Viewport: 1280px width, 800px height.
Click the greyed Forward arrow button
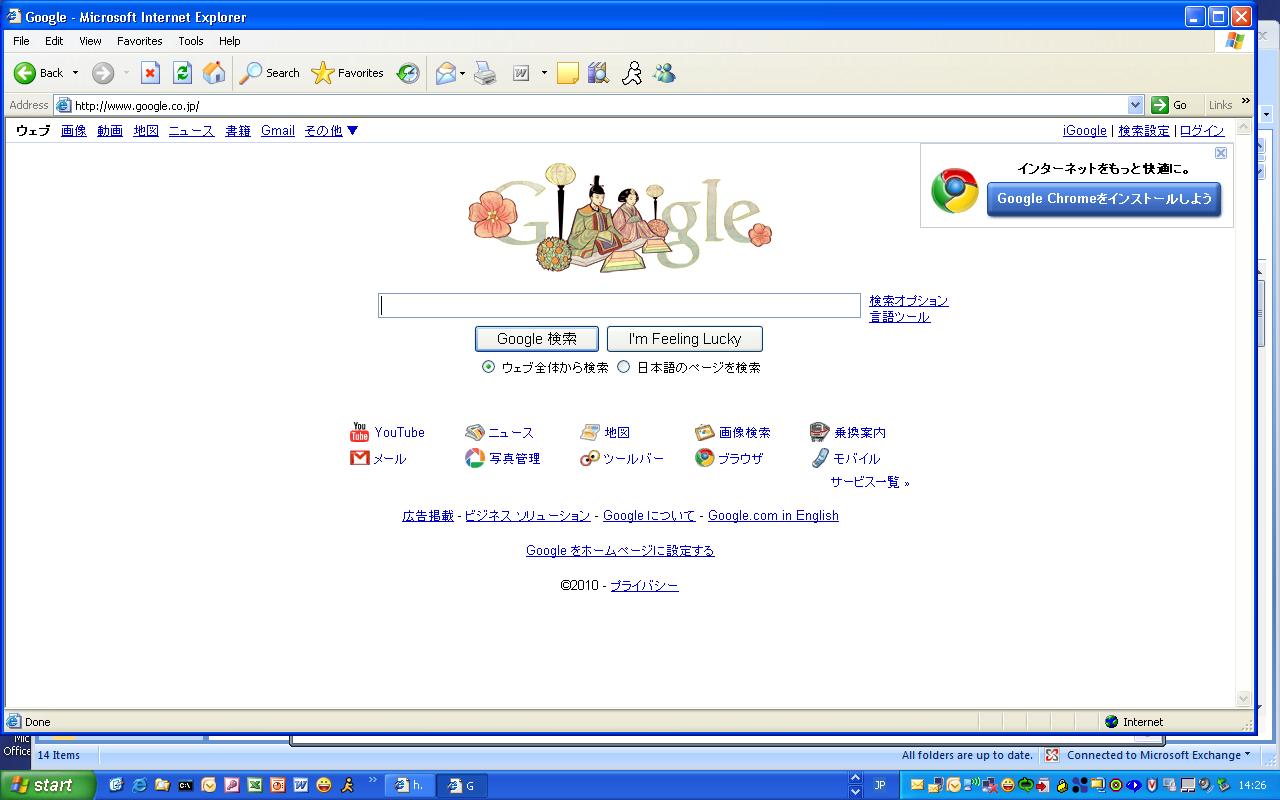click(x=102, y=73)
